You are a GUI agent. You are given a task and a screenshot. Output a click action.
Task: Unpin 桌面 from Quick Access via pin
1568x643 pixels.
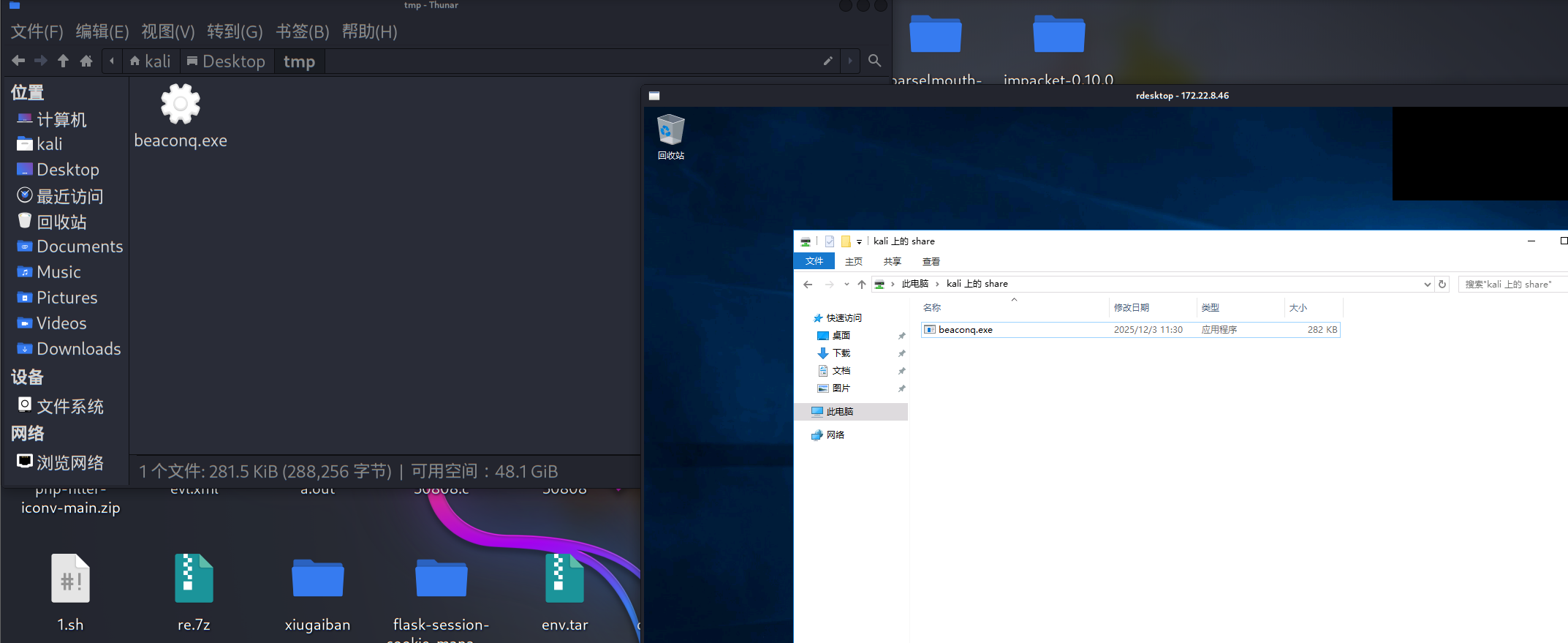click(901, 336)
